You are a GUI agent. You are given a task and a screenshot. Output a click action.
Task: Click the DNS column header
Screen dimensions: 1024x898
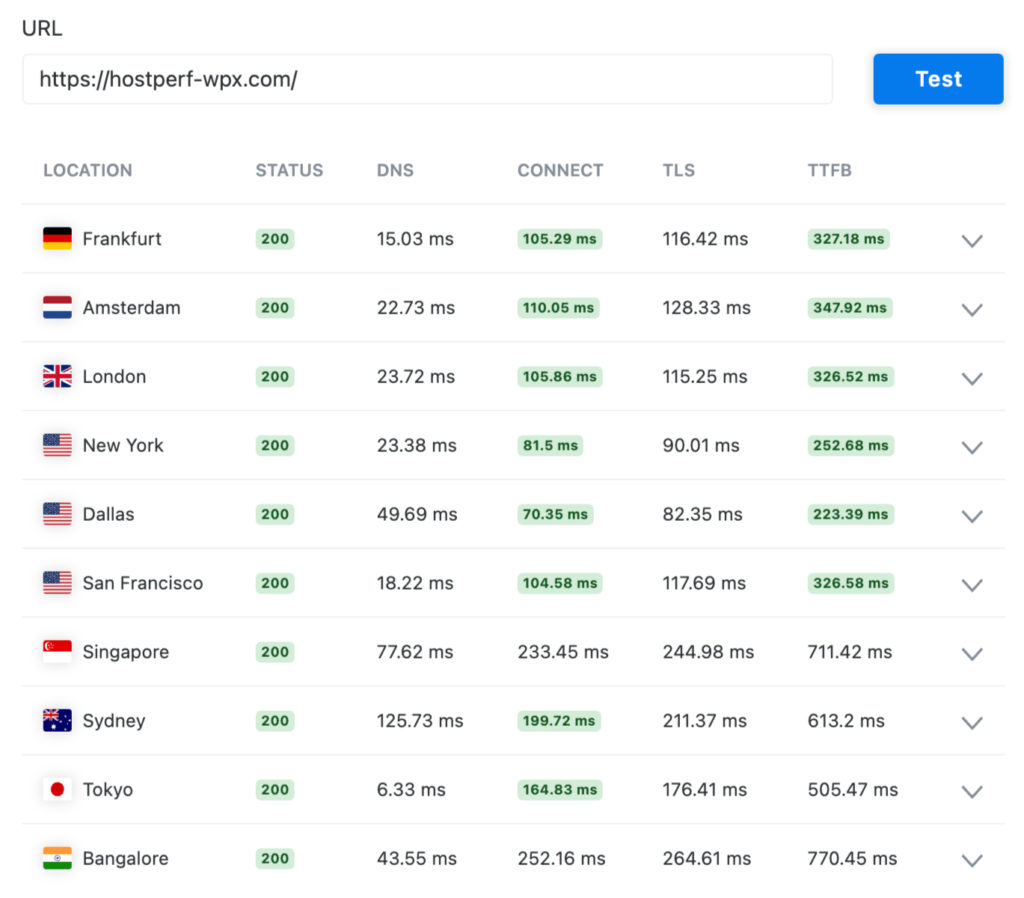point(395,170)
